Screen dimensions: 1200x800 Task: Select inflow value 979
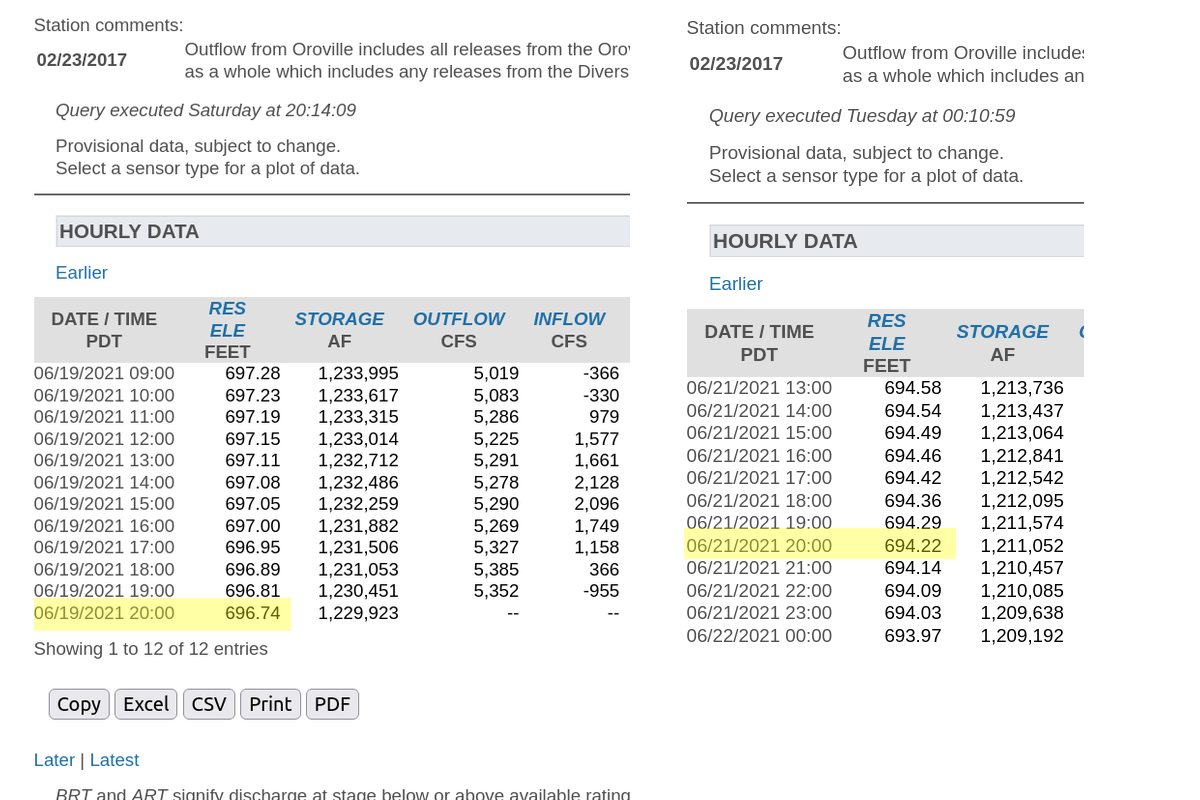603,417
